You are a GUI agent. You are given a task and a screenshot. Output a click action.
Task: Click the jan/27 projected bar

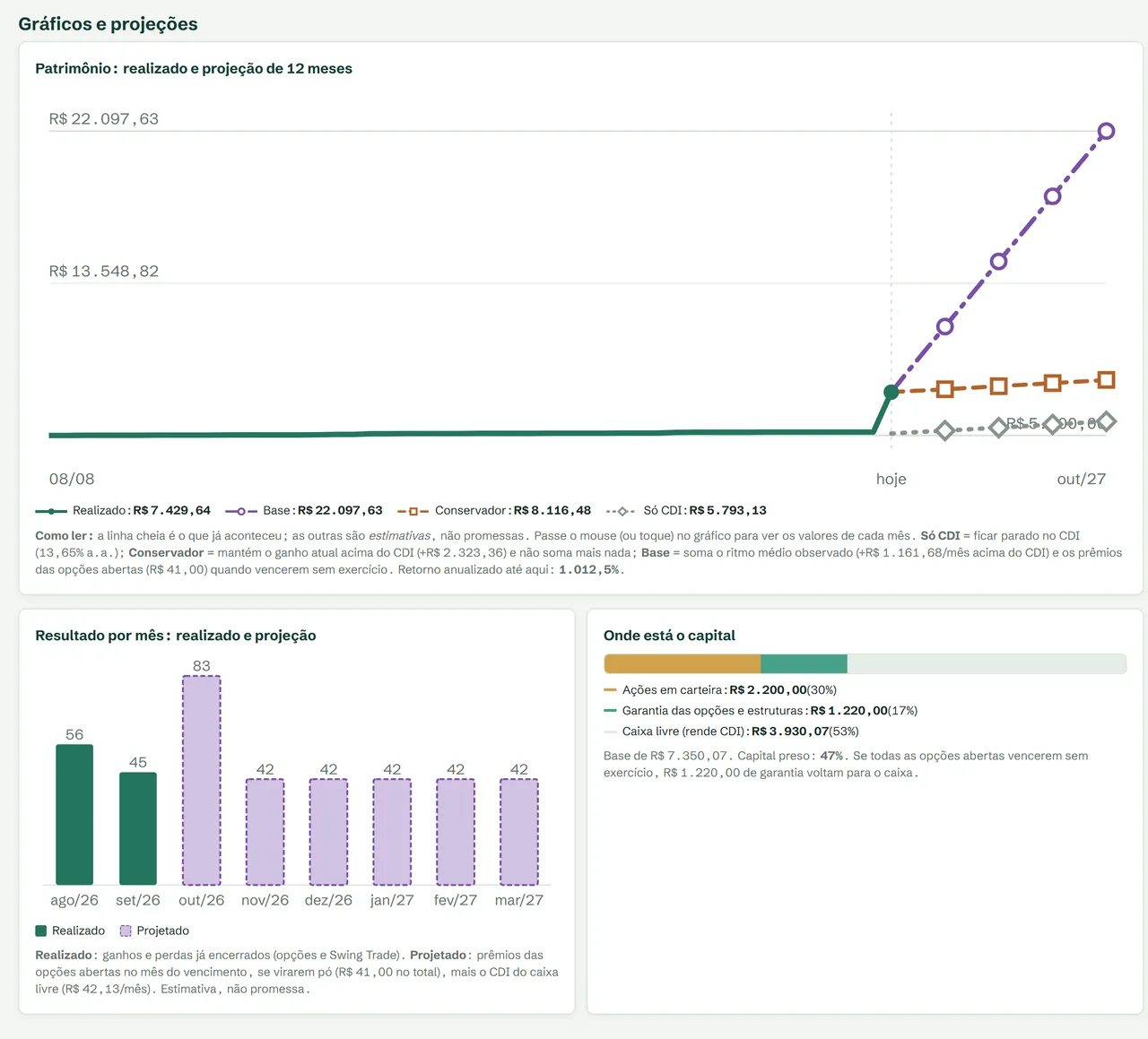point(392,832)
